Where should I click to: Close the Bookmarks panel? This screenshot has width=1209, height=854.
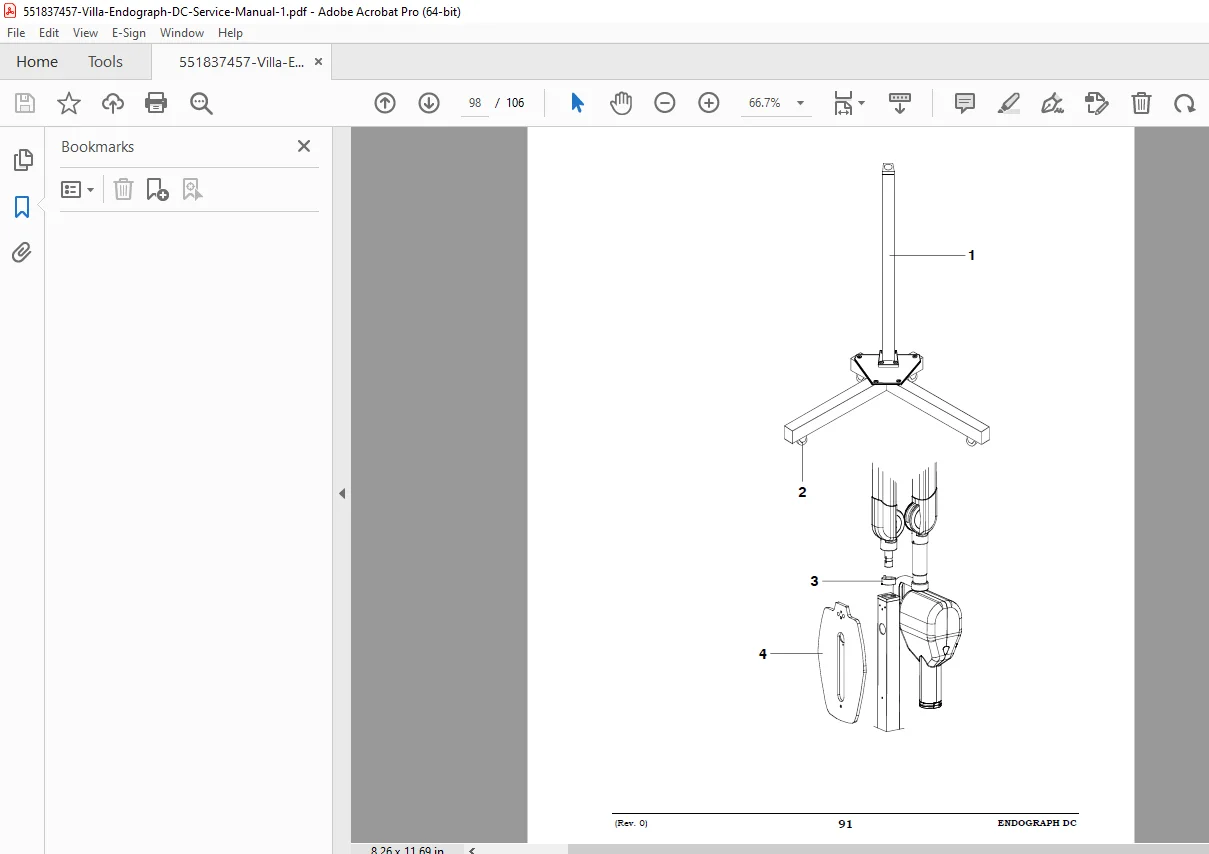pos(304,146)
